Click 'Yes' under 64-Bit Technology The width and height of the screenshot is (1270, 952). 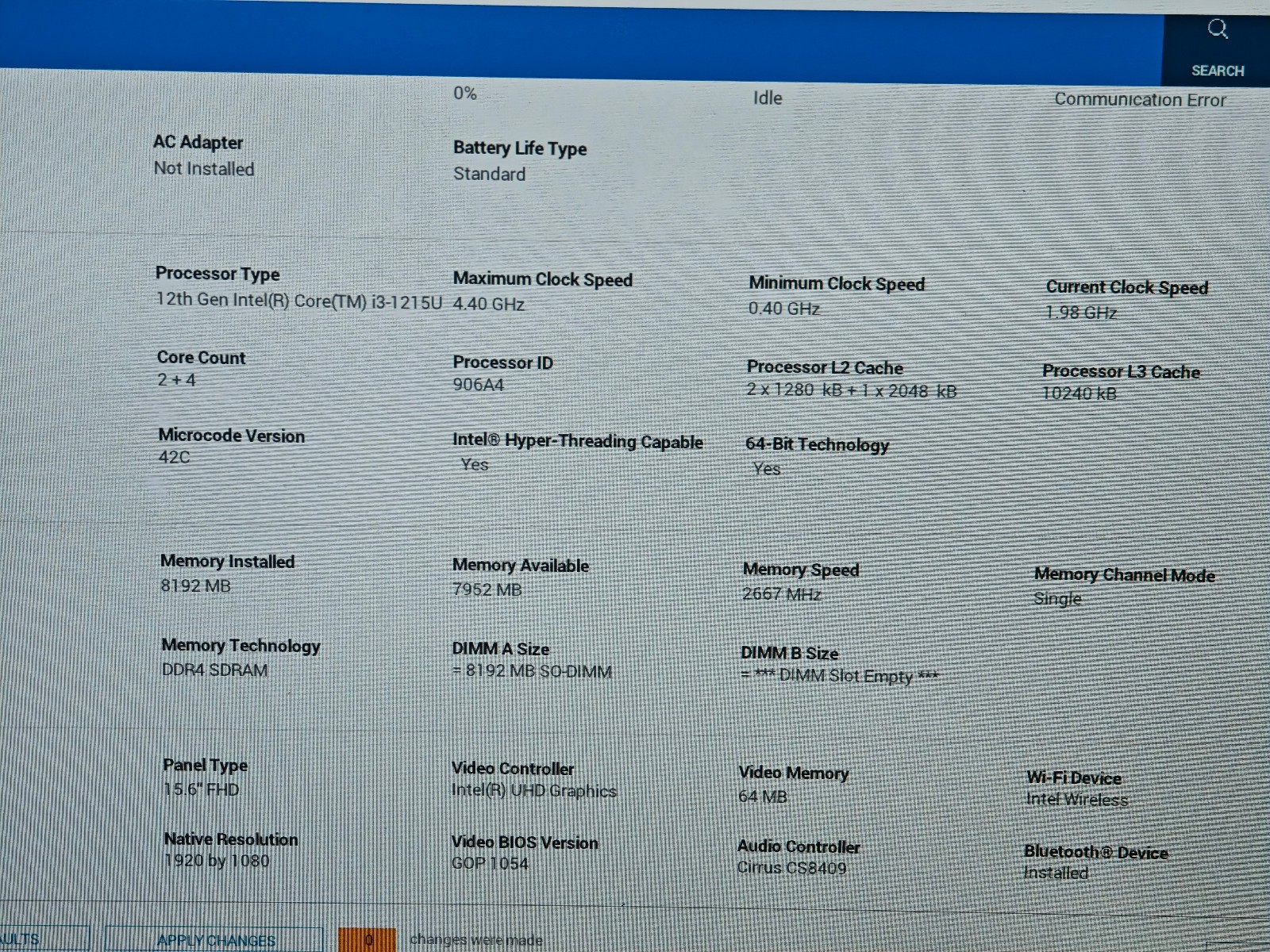[x=767, y=469]
